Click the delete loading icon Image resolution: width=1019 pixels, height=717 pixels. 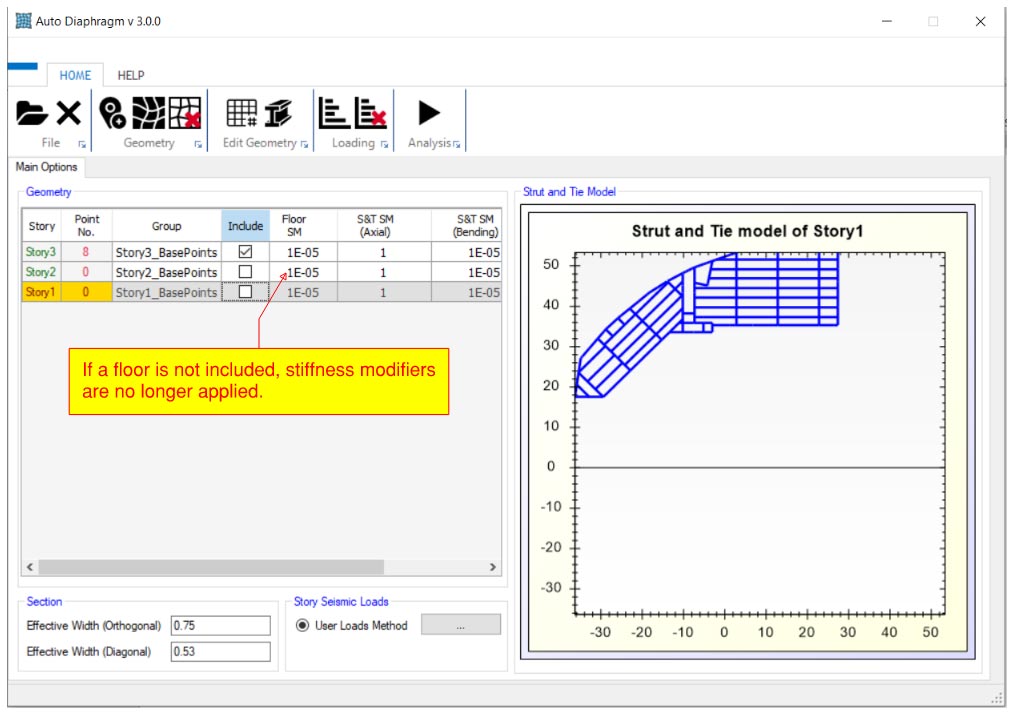coord(370,113)
